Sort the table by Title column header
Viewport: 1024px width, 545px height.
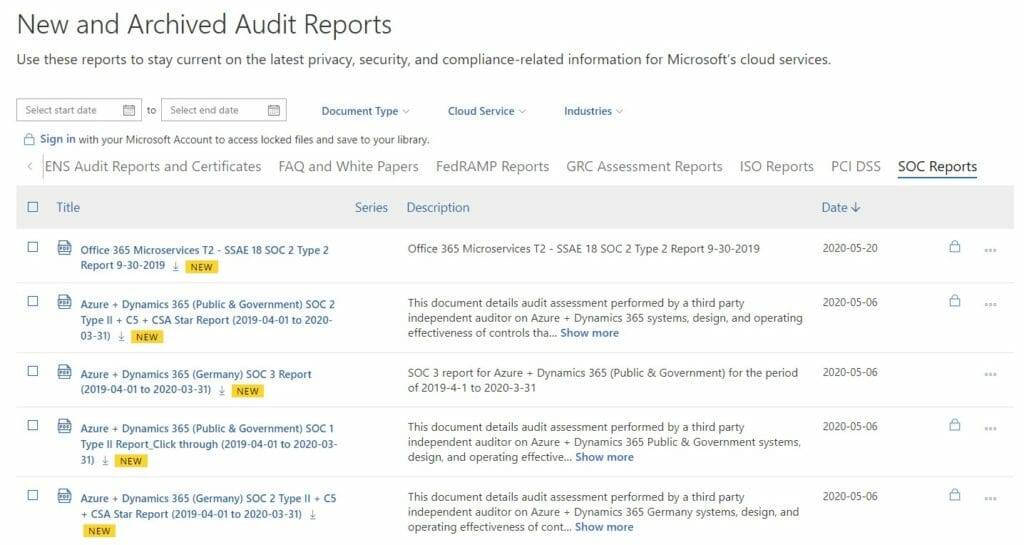68,208
